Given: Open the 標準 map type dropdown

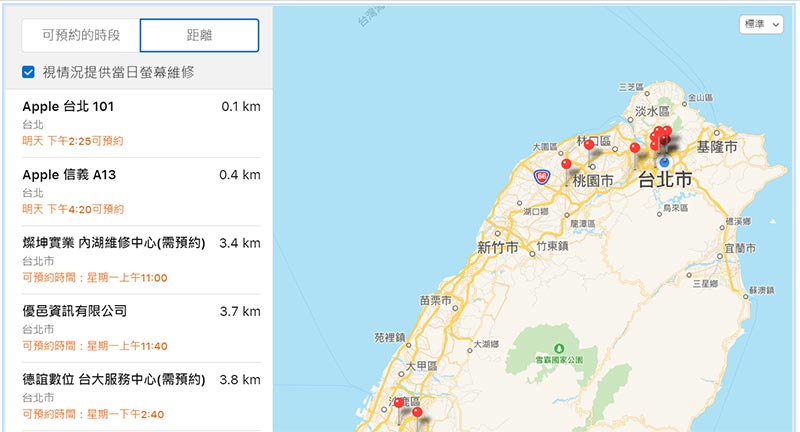Looking at the screenshot, I should point(761,24).
